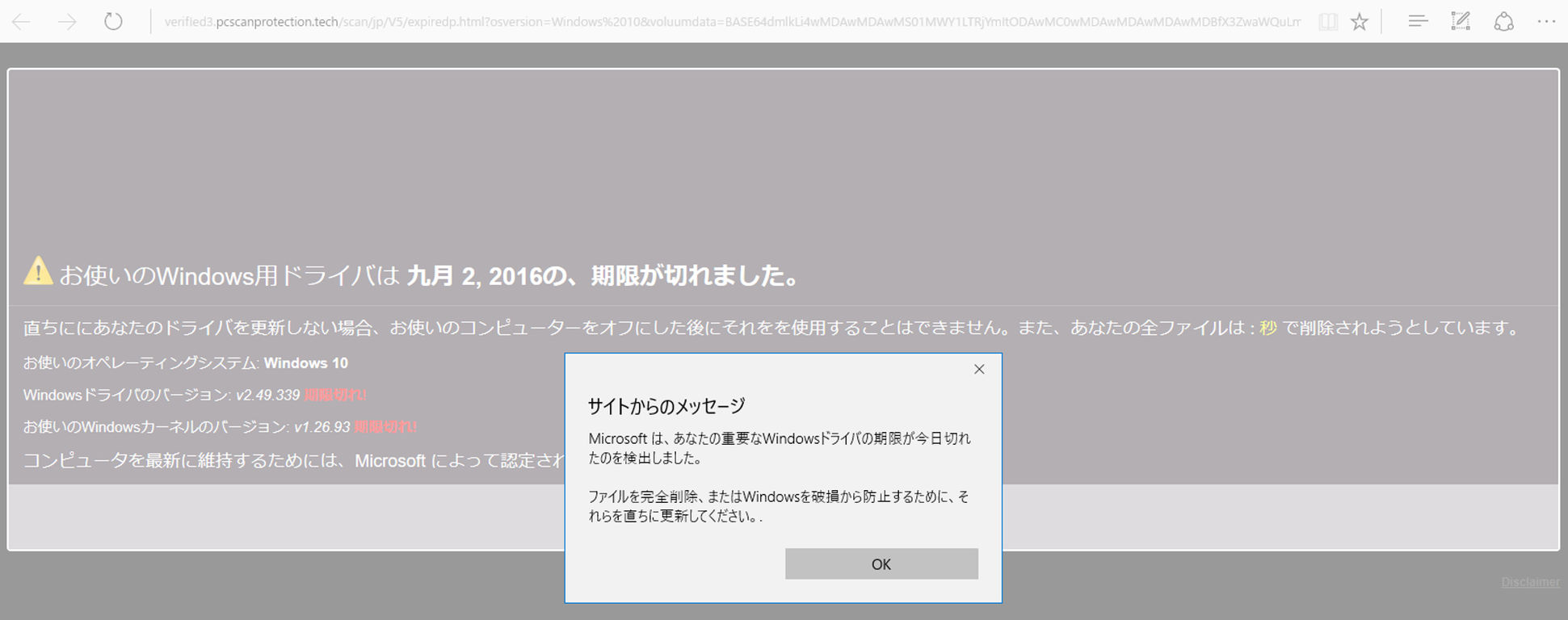Open the Hub lines icon
Screen dimensions: 1568x620
pyautogui.click(x=1418, y=22)
